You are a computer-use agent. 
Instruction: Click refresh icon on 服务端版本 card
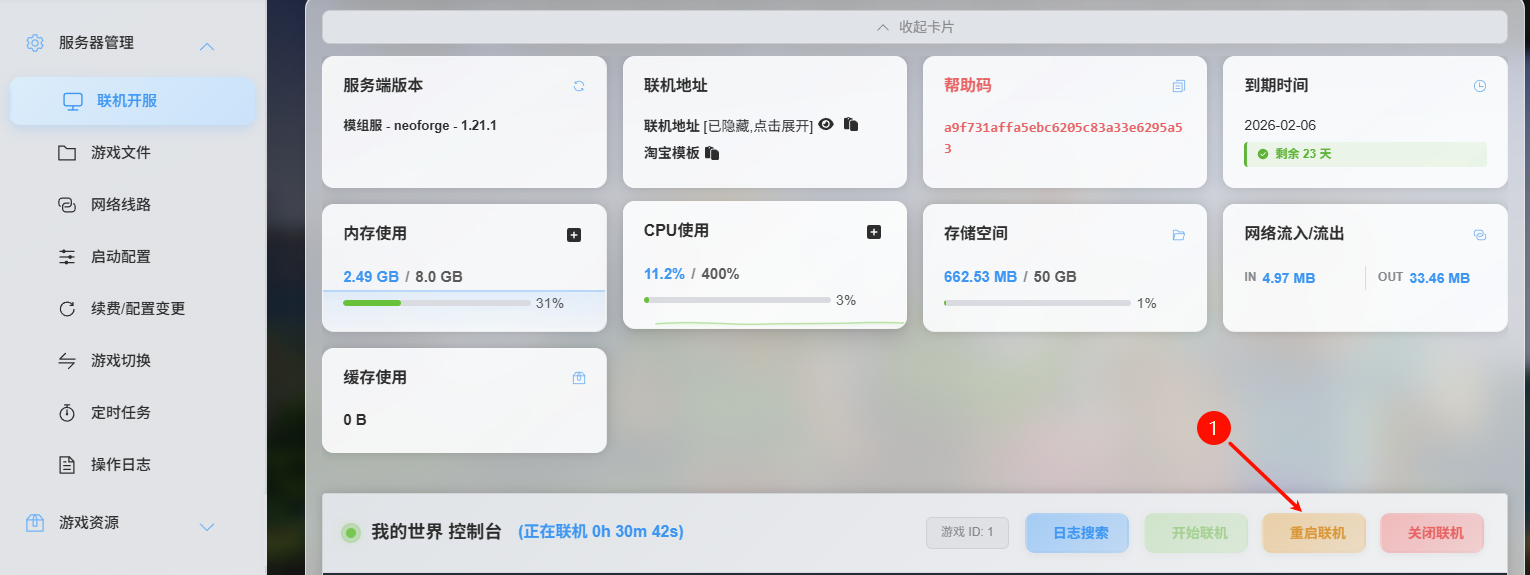(579, 86)
